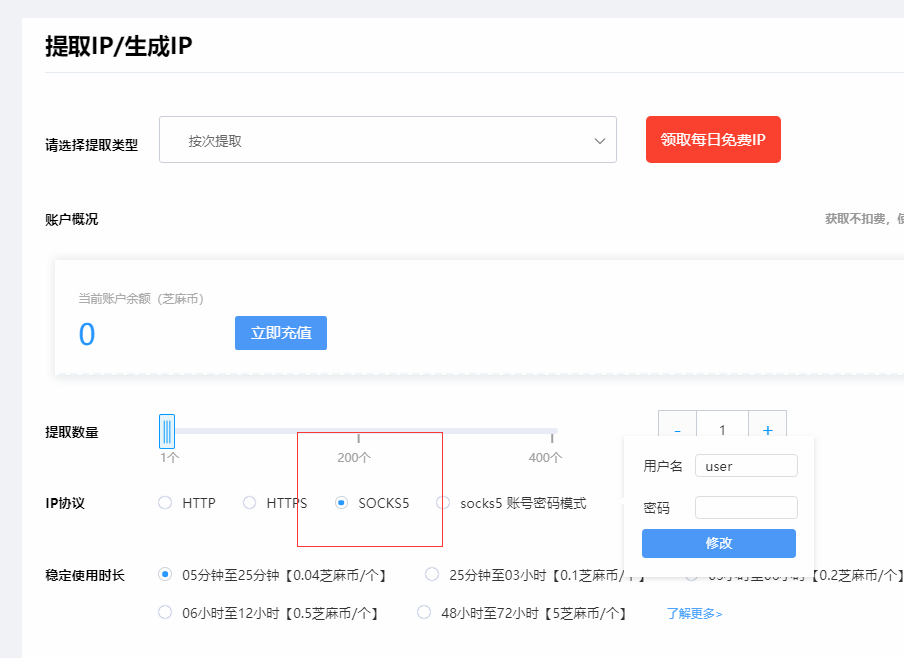Choose the 48小时至72小时 duration
Screen dimensions: 904x658
click(423, 611)
